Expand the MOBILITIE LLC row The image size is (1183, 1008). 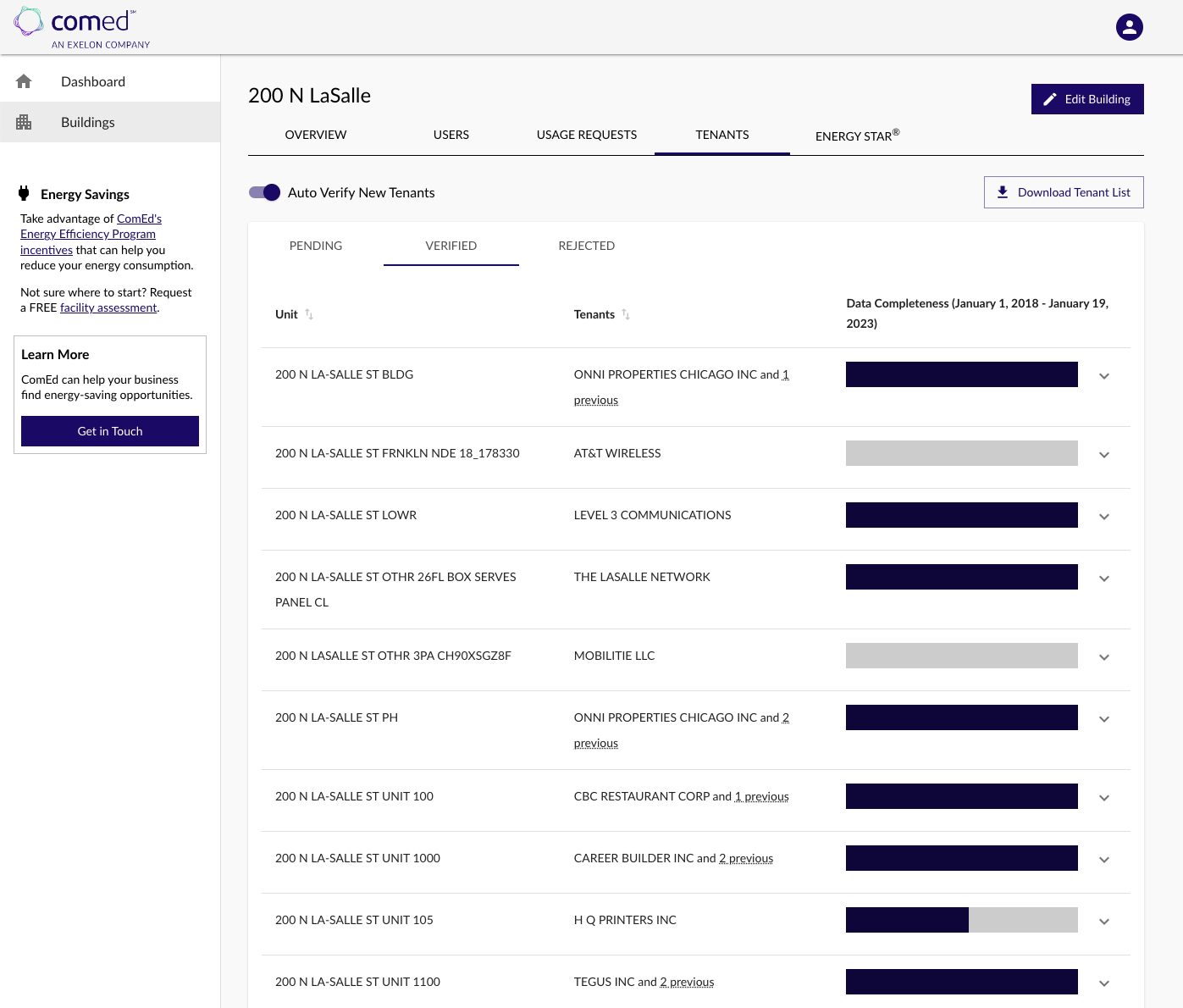tap(1104, 657)
